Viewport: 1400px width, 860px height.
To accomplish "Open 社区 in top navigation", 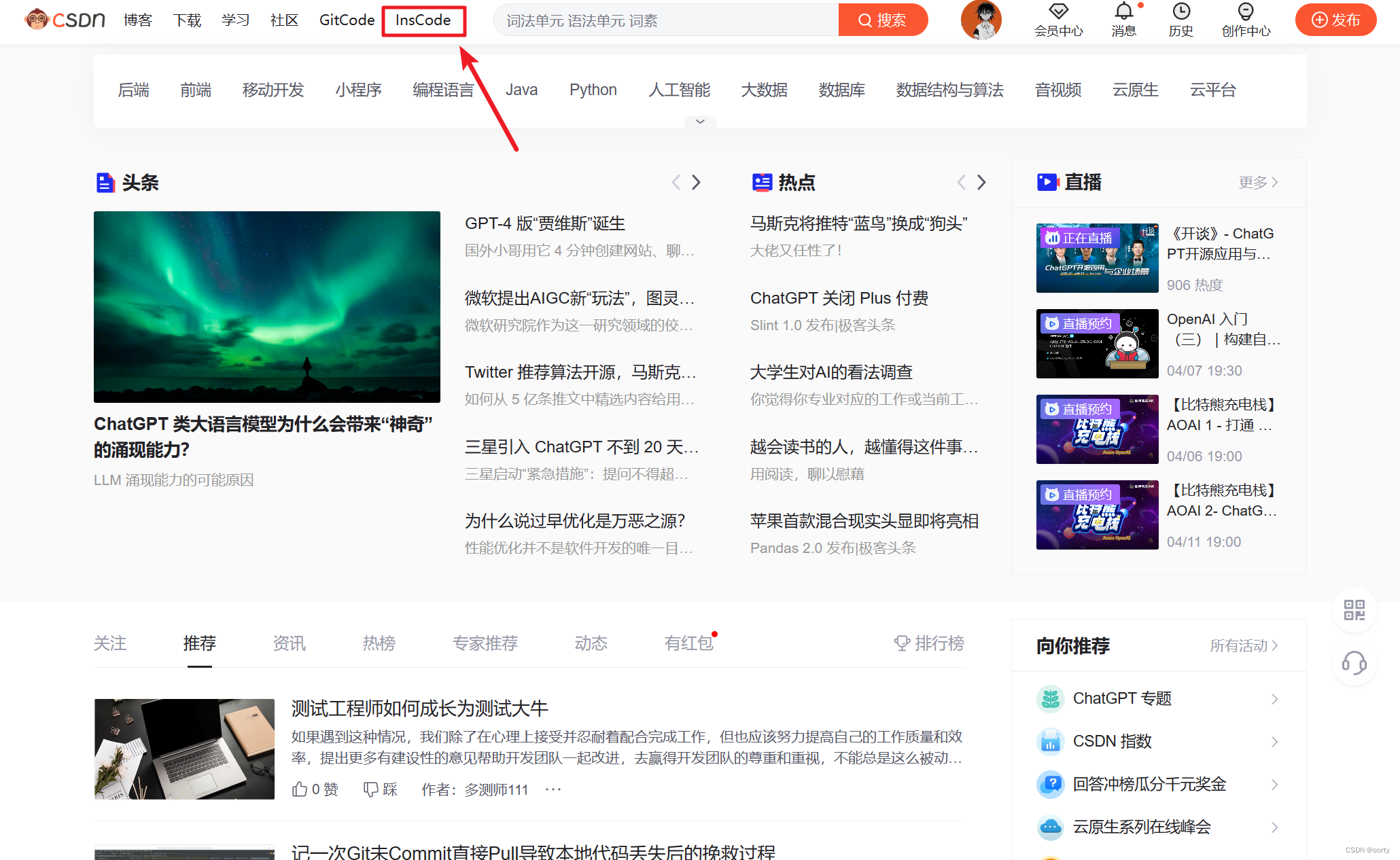I will pos(285,20).
